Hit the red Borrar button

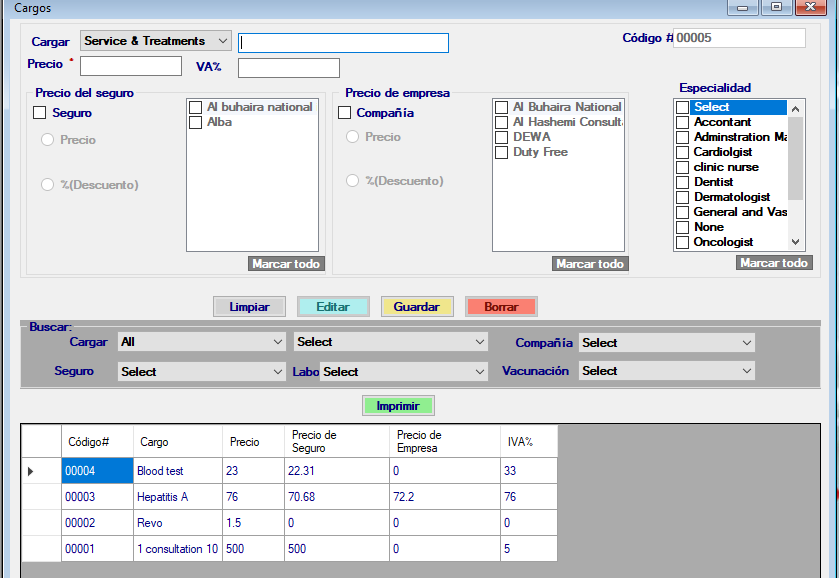coord(501,307)
